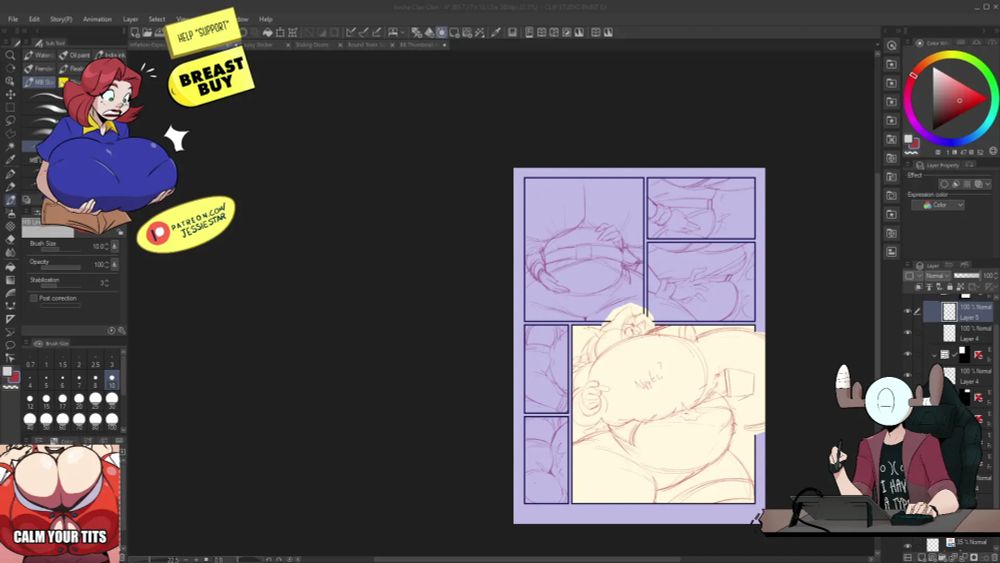Adjust the Stabilization stepper arrows
The width and height of the screenshot is (1000, 563).
coord(106,282)
